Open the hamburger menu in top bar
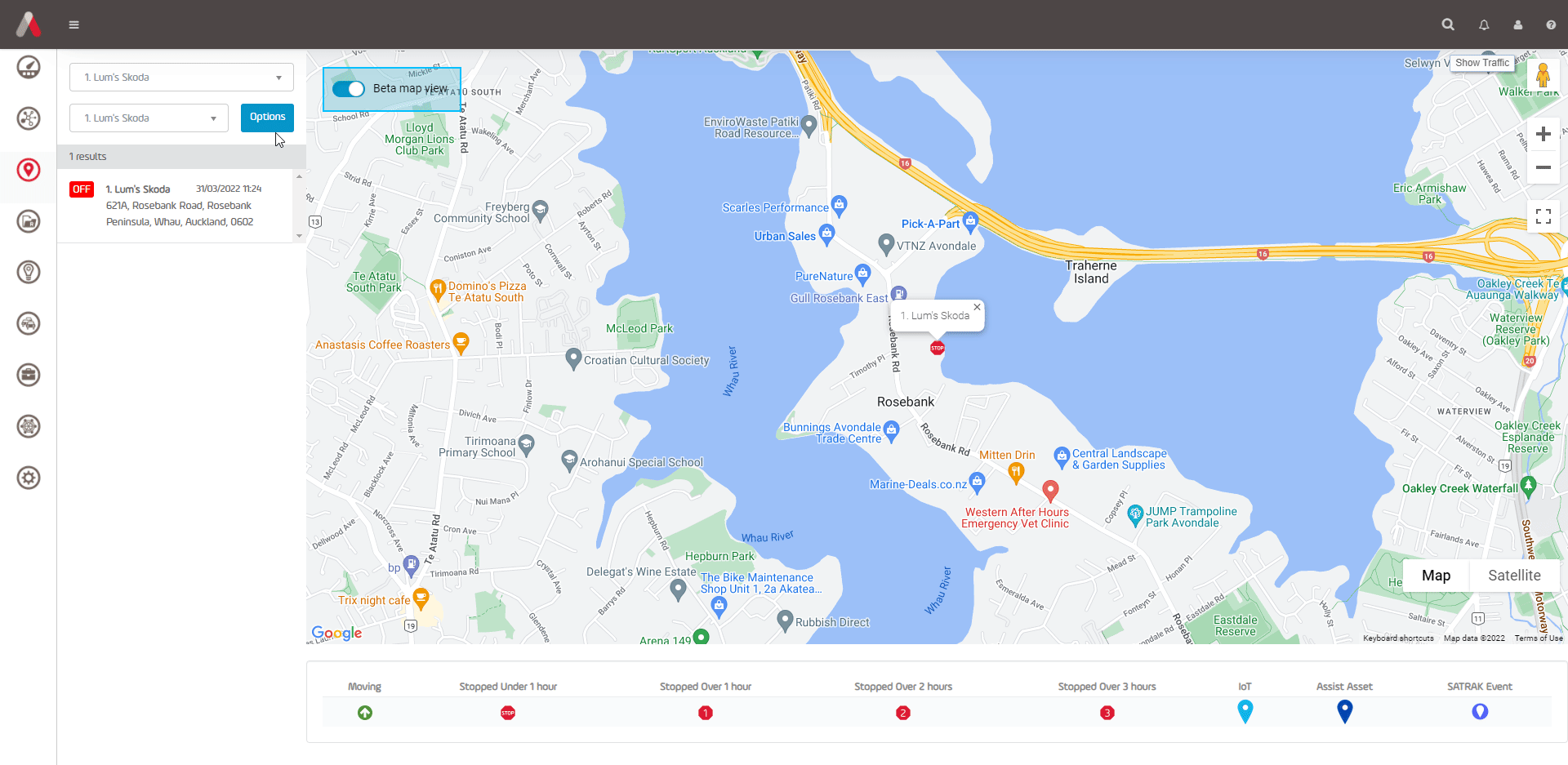The height and width of the screenshot is (765, 1568). click(x=73, y=24)
